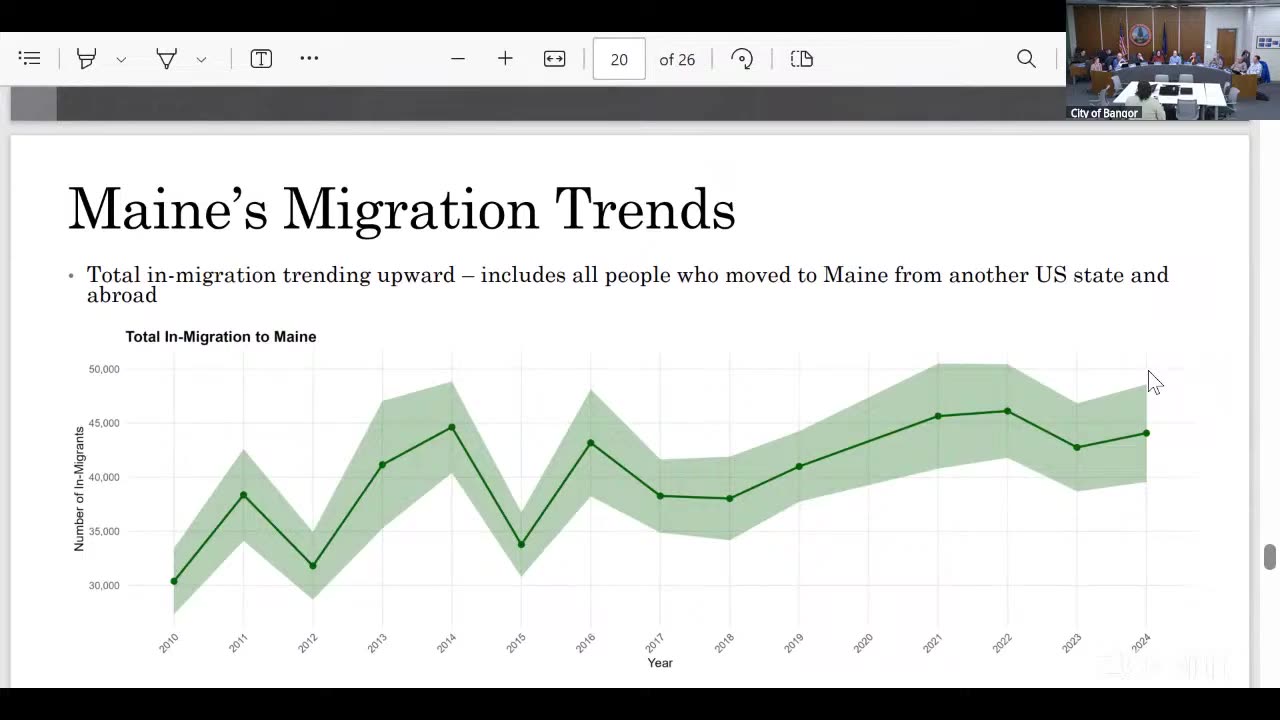Zoom in with the plus button
The width and height of the screenshot is (1280, 720).
[505, 59]
